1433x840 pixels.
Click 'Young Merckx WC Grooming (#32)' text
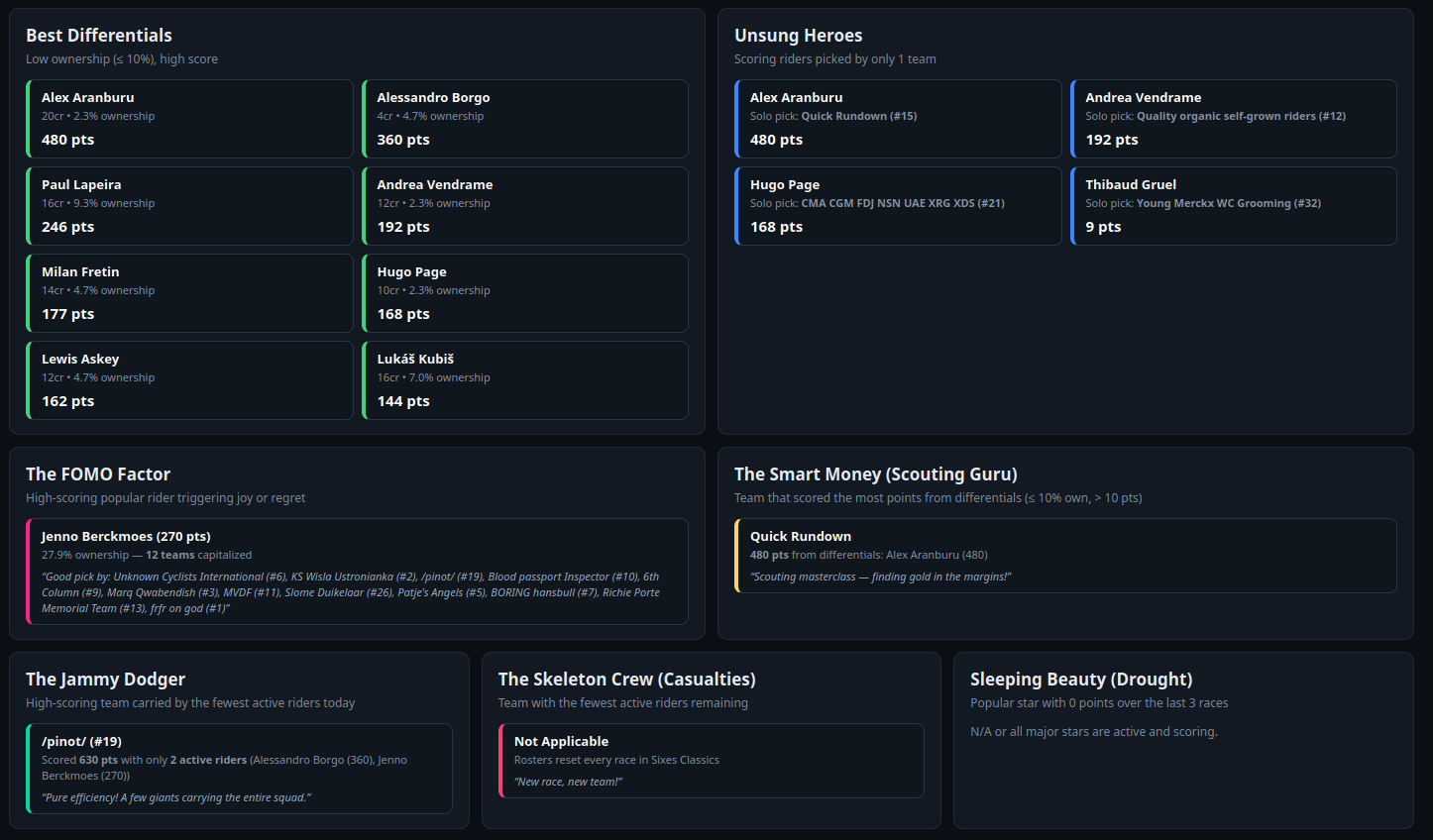pyautogui.click(x=1229, y=203)
